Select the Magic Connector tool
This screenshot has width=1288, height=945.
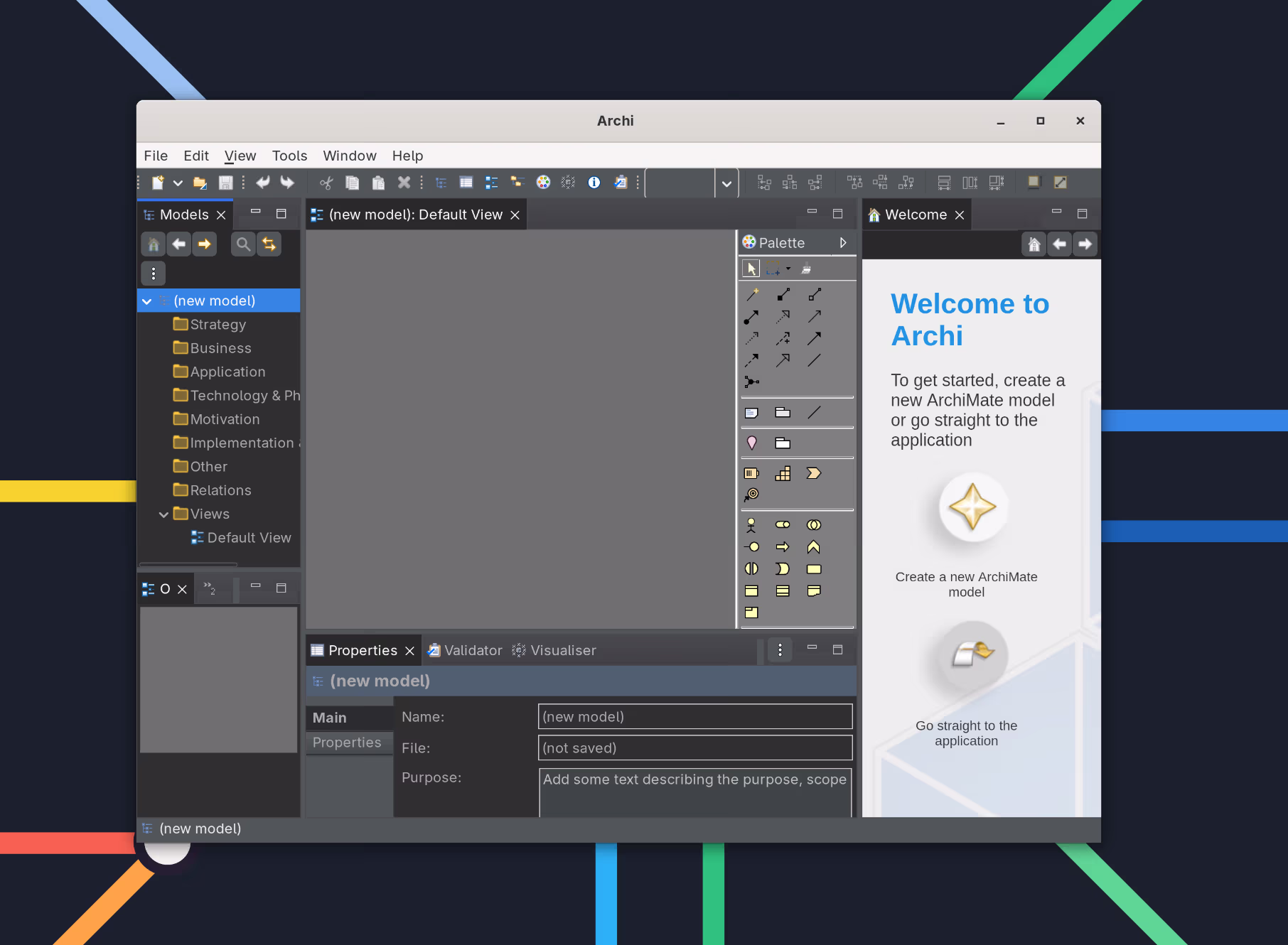tap(752, 294)
